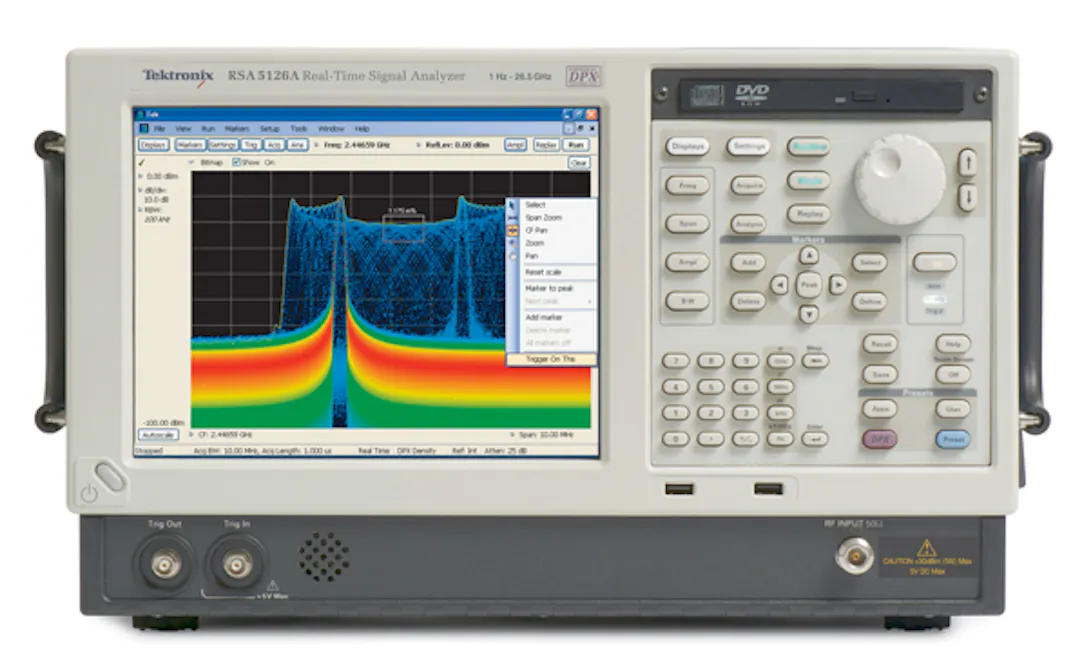
Task: Click the on-screen Trig toolbar button
Action: click(250, 145)
